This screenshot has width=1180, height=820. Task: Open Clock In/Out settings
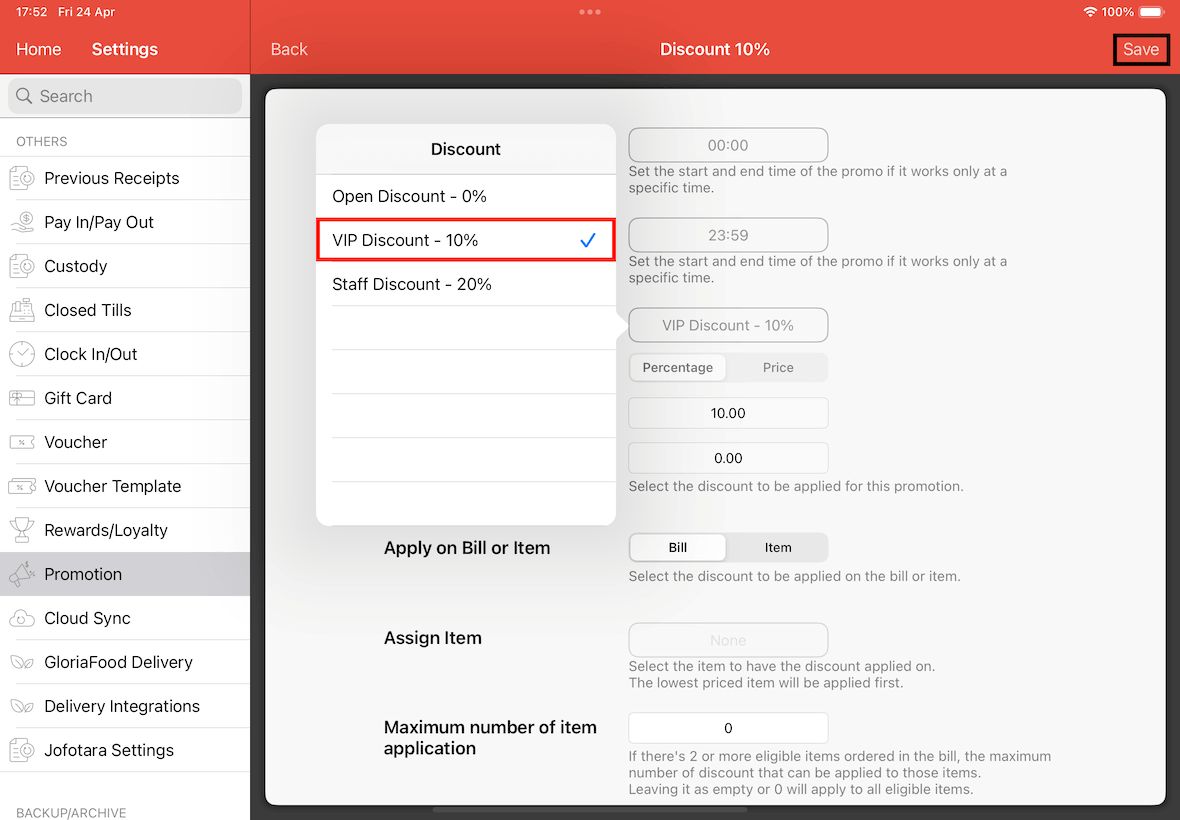pyautogui.click(x=125, y=354)
